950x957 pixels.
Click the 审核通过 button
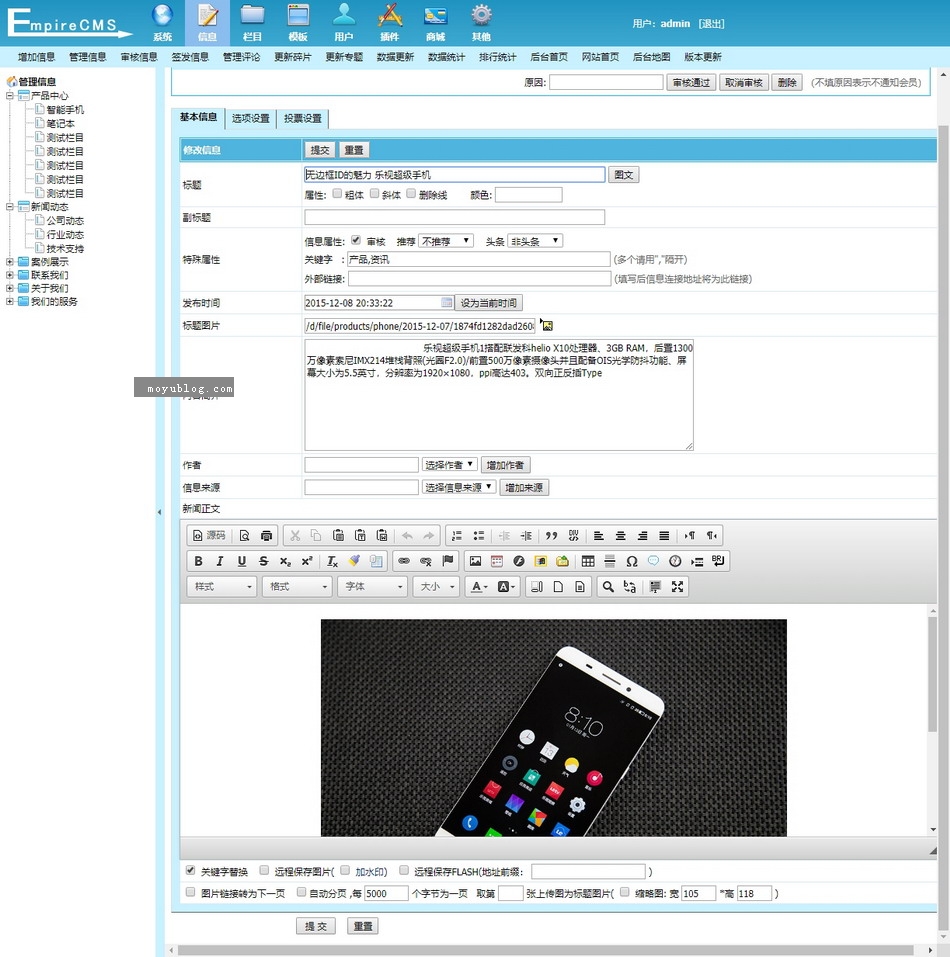[691, 82]
